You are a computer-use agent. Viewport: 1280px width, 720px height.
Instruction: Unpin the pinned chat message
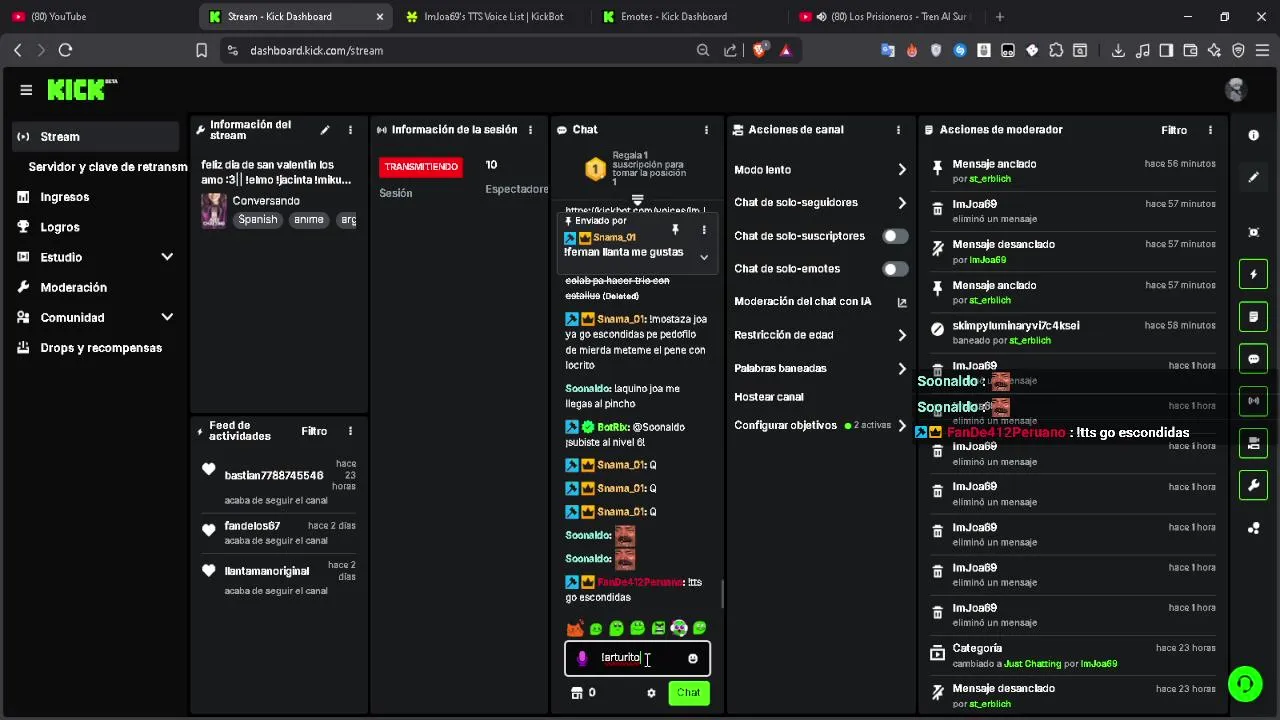(675, 230)
